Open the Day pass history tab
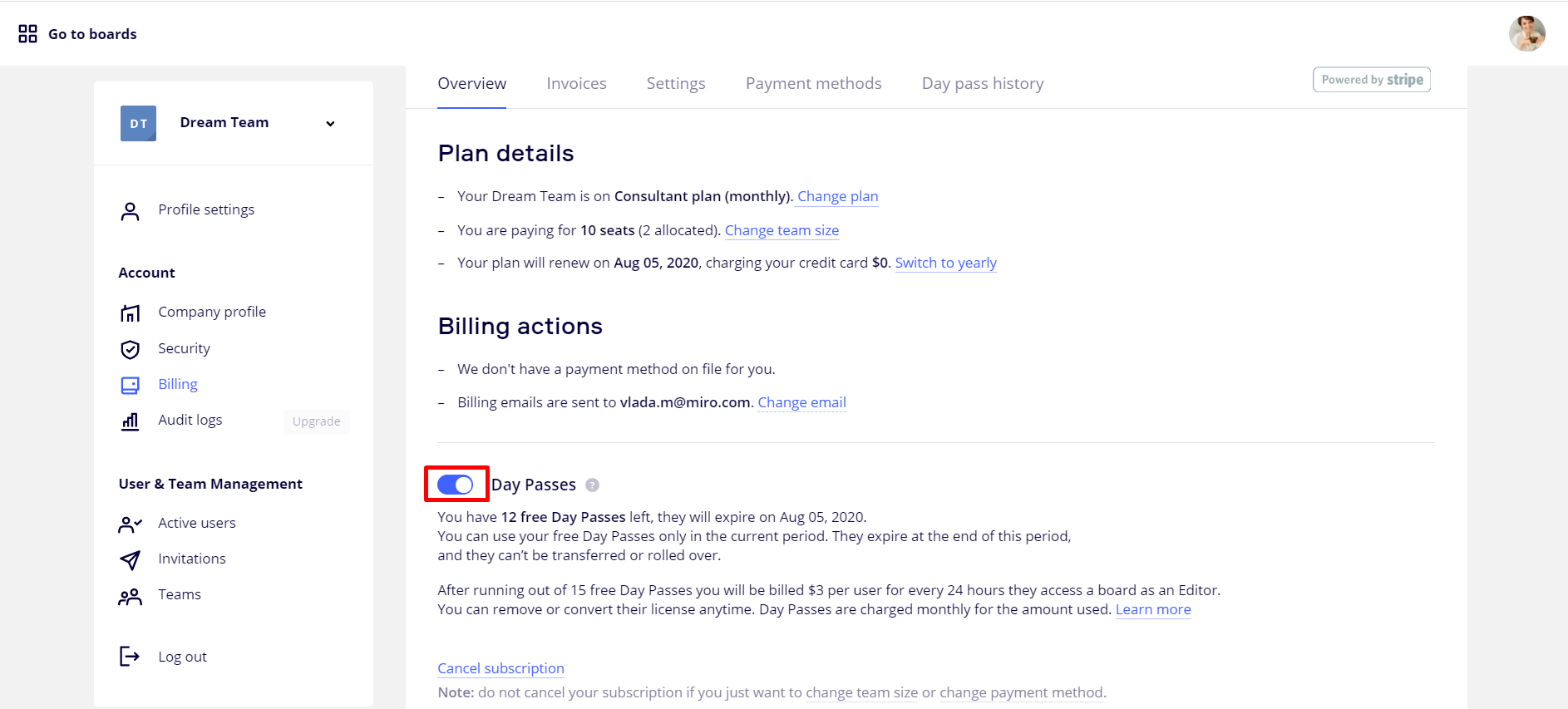The height and width of the screenshot is (709, 1568). tap(982, 84)
